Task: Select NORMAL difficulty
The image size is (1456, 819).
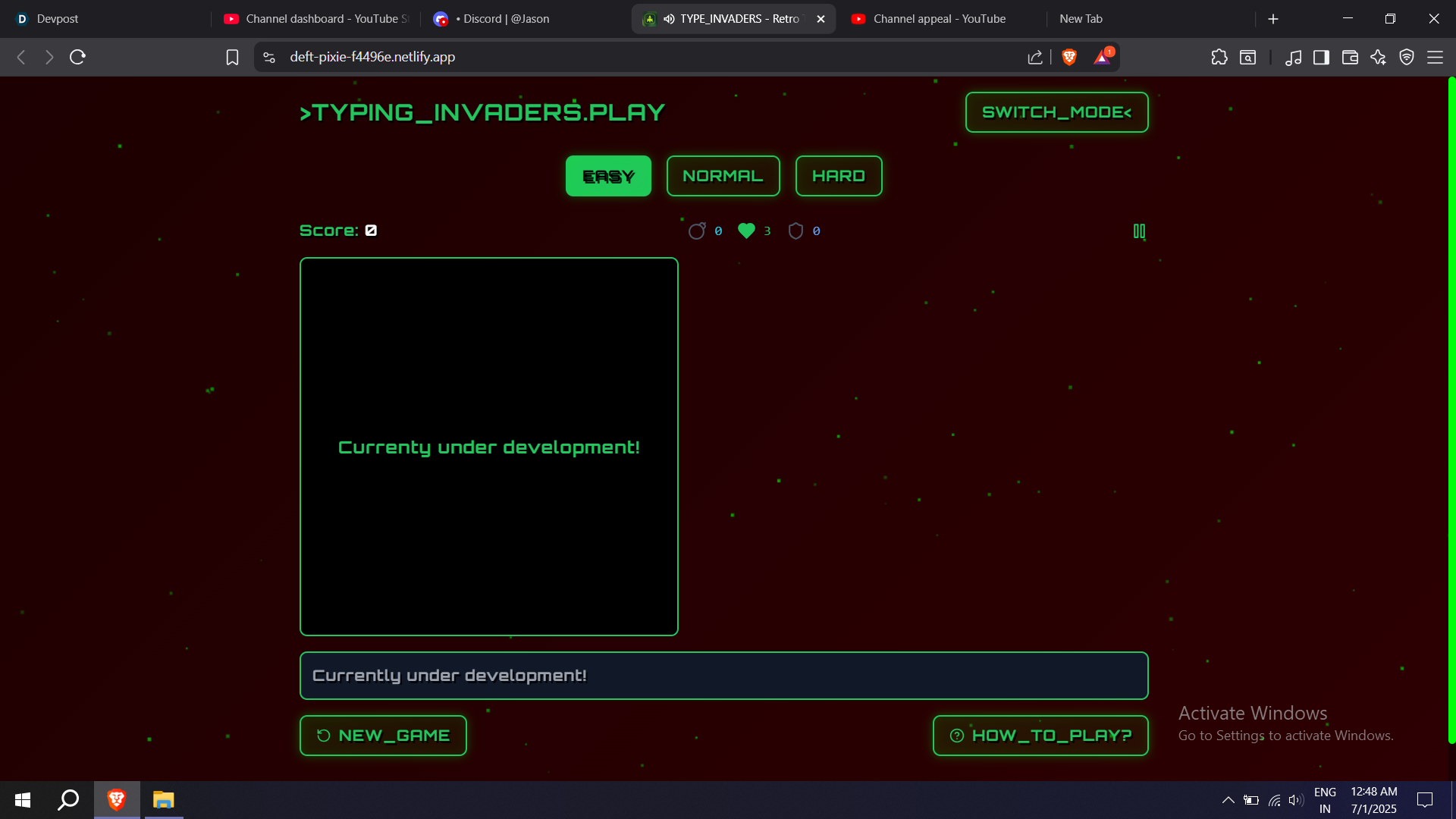Action: [x=723, y=176]
